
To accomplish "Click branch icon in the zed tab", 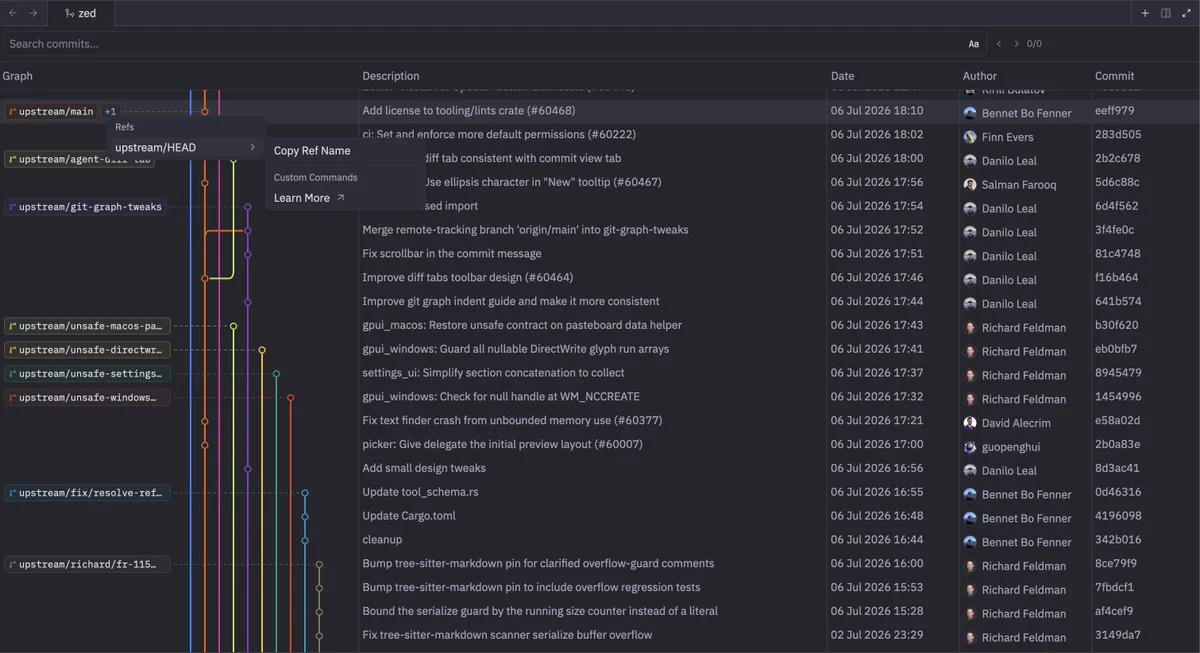I will 68,13.
